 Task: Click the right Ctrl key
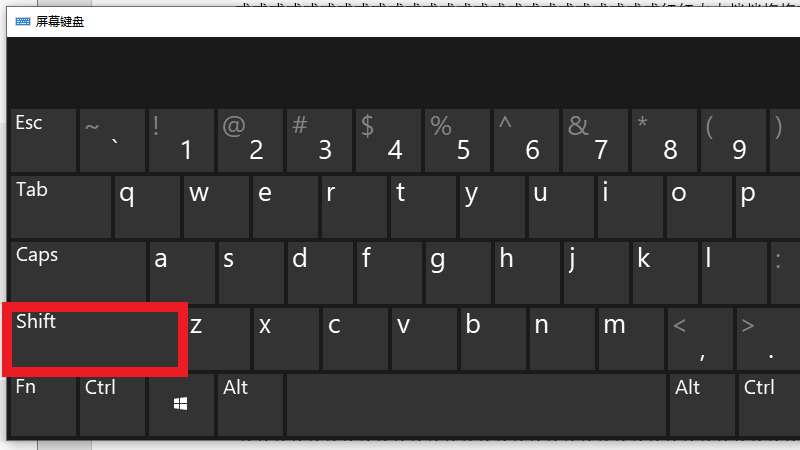(x=769, y=405)
